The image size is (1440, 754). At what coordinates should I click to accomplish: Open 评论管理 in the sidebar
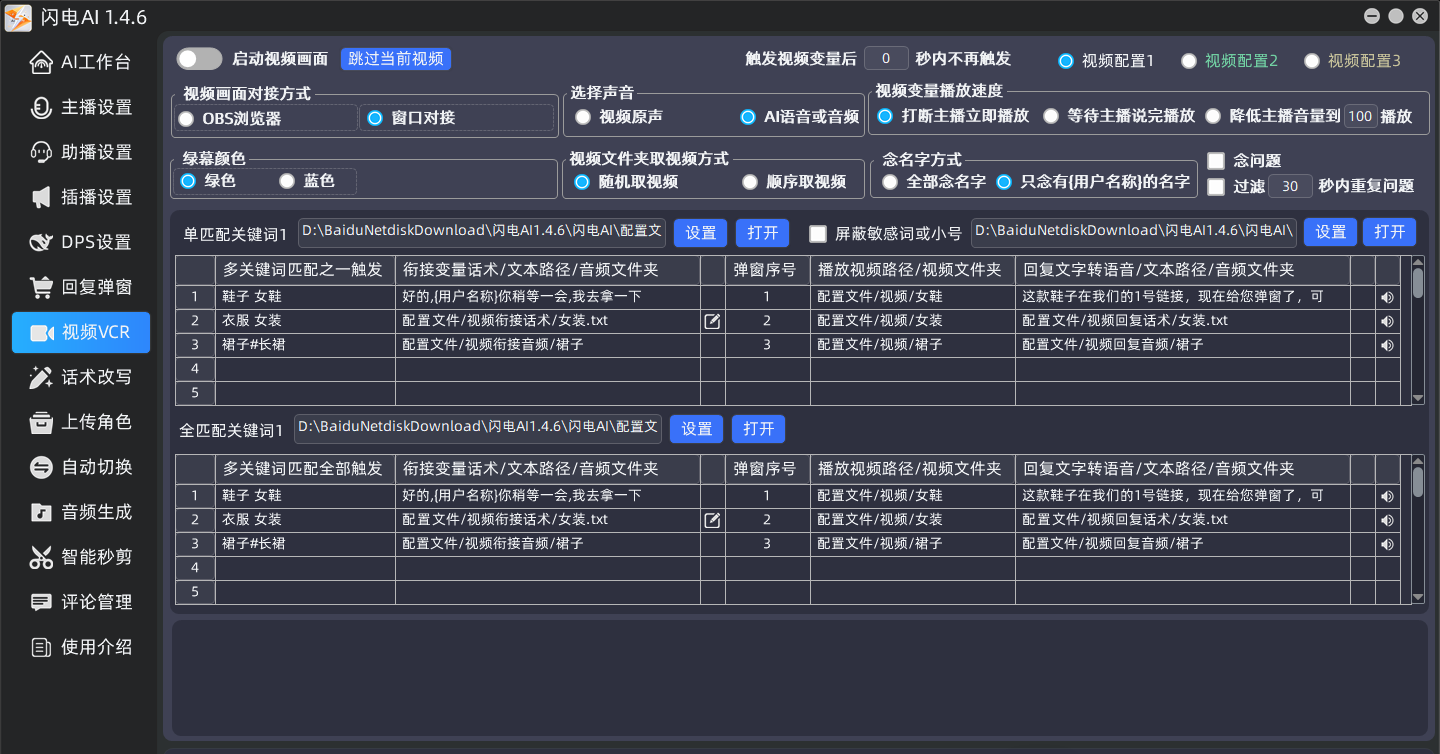click(x=81, y=602)
